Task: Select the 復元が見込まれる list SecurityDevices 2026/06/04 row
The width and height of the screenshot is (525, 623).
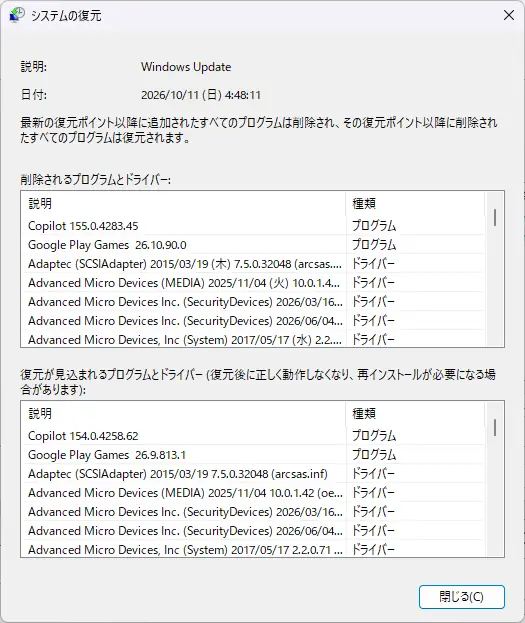Action: tap(254, 531)
